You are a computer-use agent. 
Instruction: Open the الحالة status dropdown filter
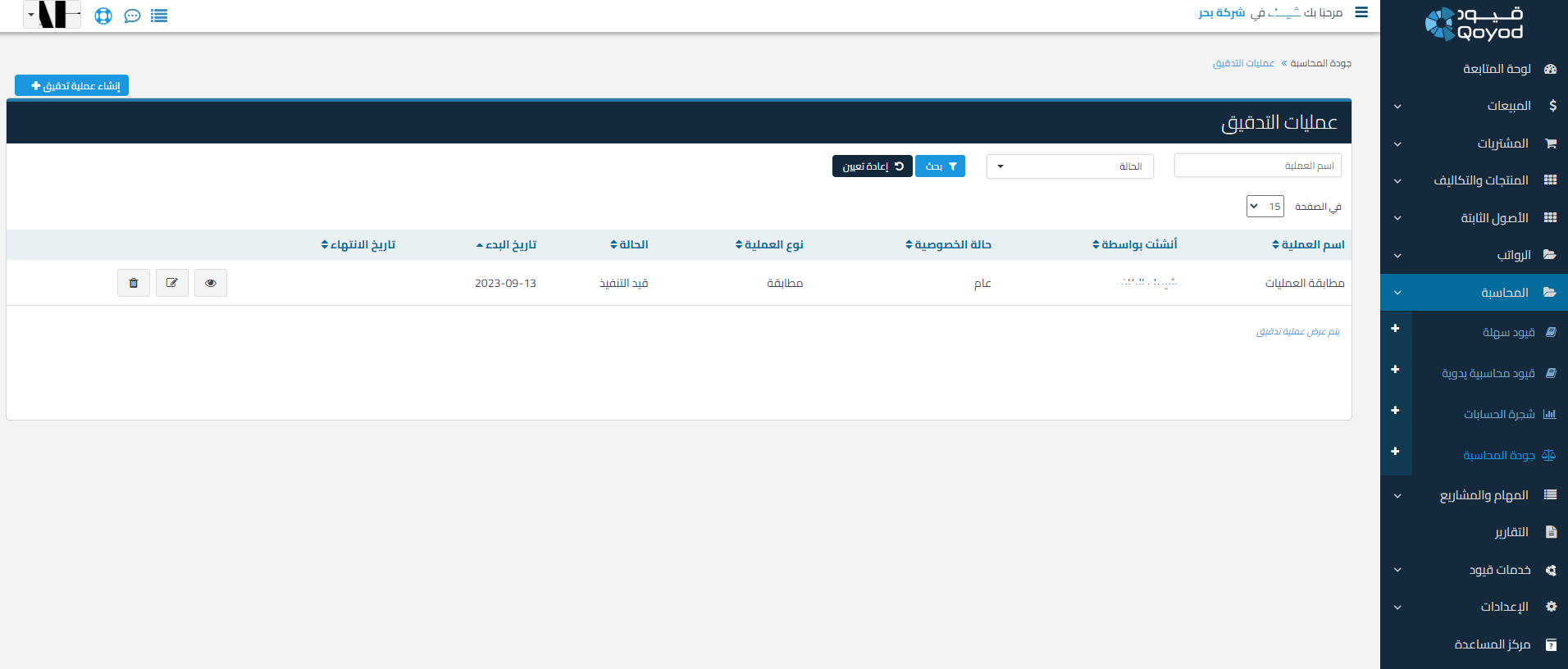coord(1069,166)
